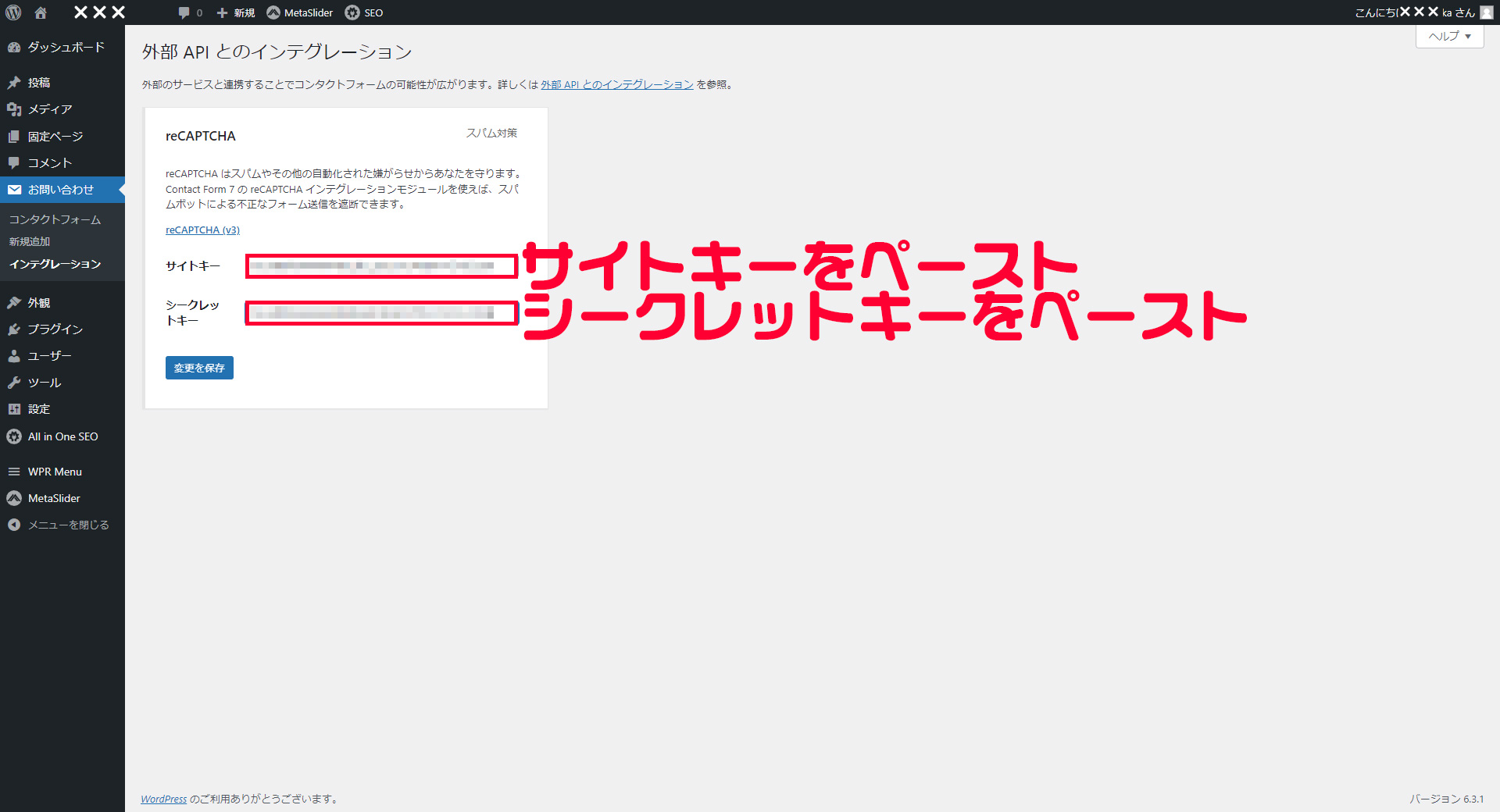Viewport: 1500px width, 812px height.
Task: Select 新規追加 submenu item
Action: 30,242
